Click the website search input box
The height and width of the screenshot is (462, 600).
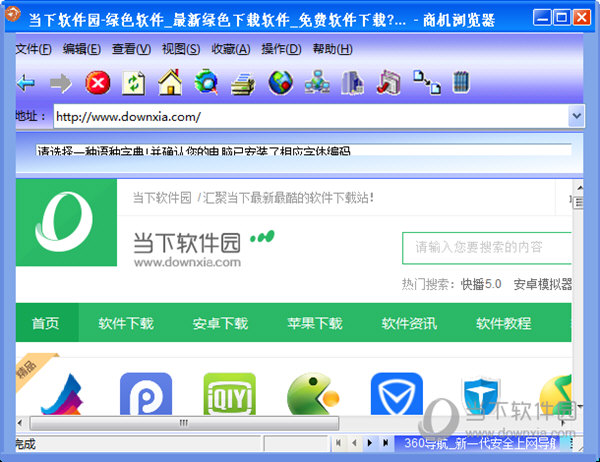click(487, 248)
